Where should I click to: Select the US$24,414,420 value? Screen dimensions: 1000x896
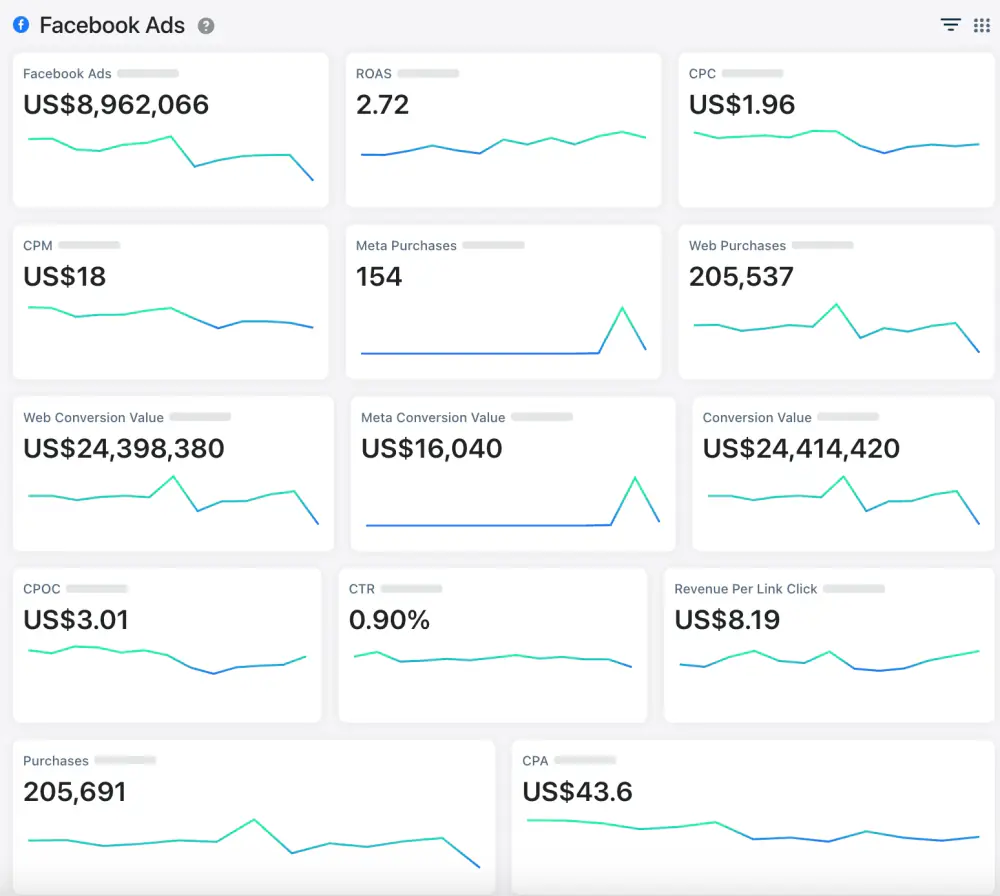[x=801, y=448]
